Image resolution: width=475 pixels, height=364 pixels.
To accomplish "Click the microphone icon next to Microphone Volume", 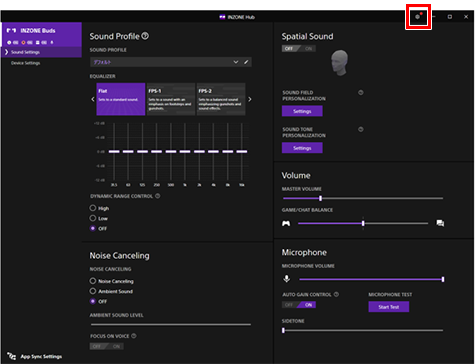I will click(287, 279).
